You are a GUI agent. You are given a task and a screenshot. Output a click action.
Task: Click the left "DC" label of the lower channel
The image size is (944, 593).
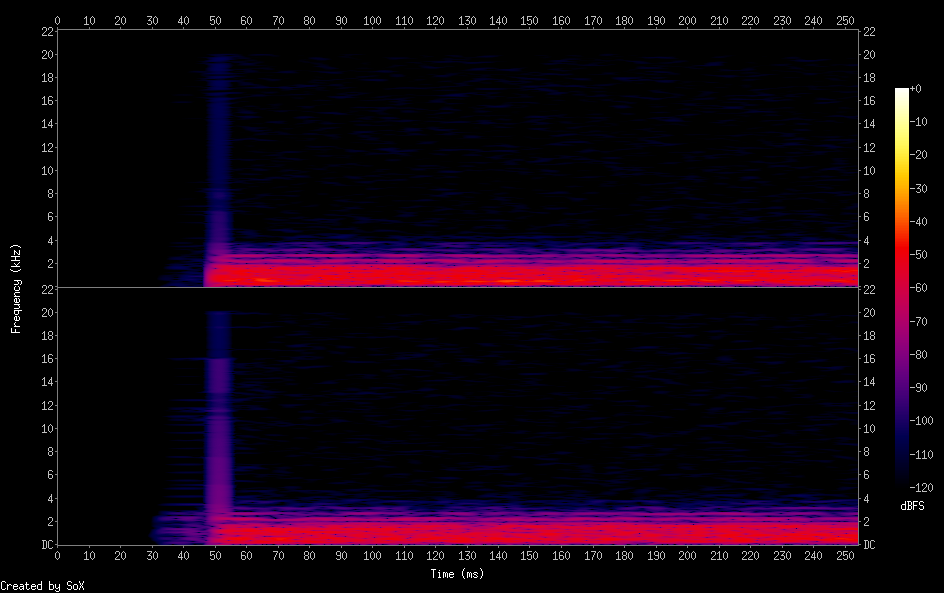coord(47,545)
